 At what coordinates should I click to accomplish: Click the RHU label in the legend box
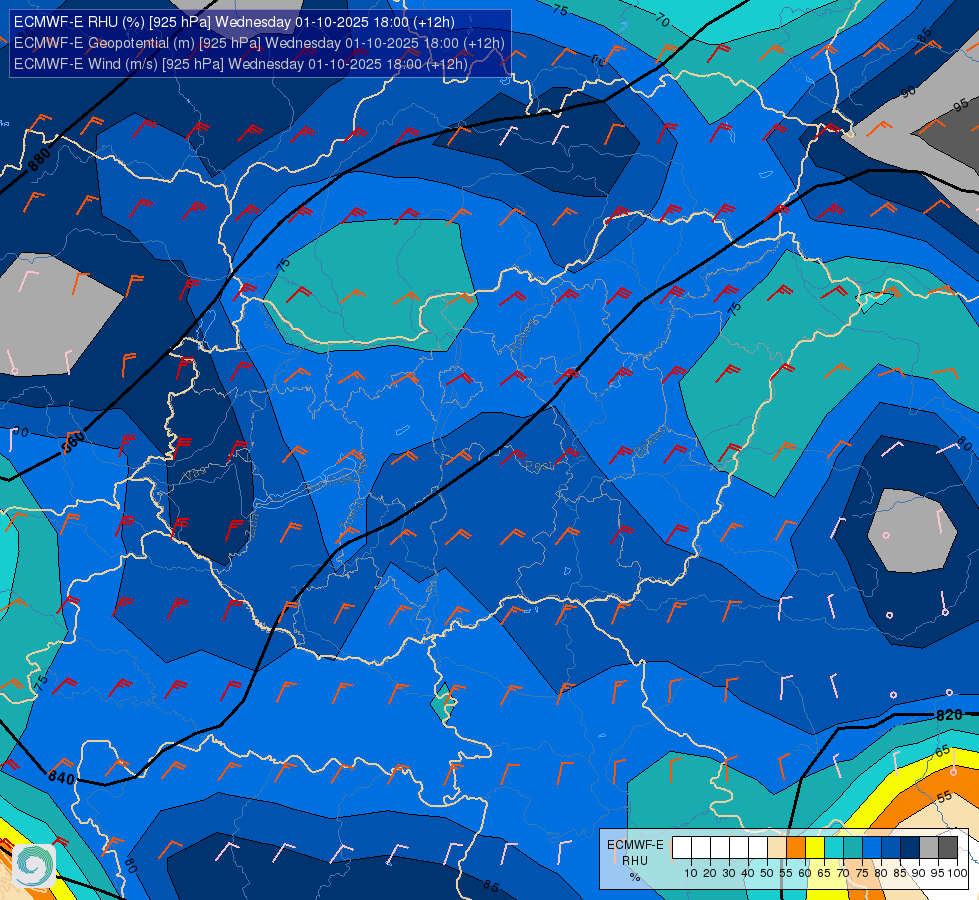[635, 860]
